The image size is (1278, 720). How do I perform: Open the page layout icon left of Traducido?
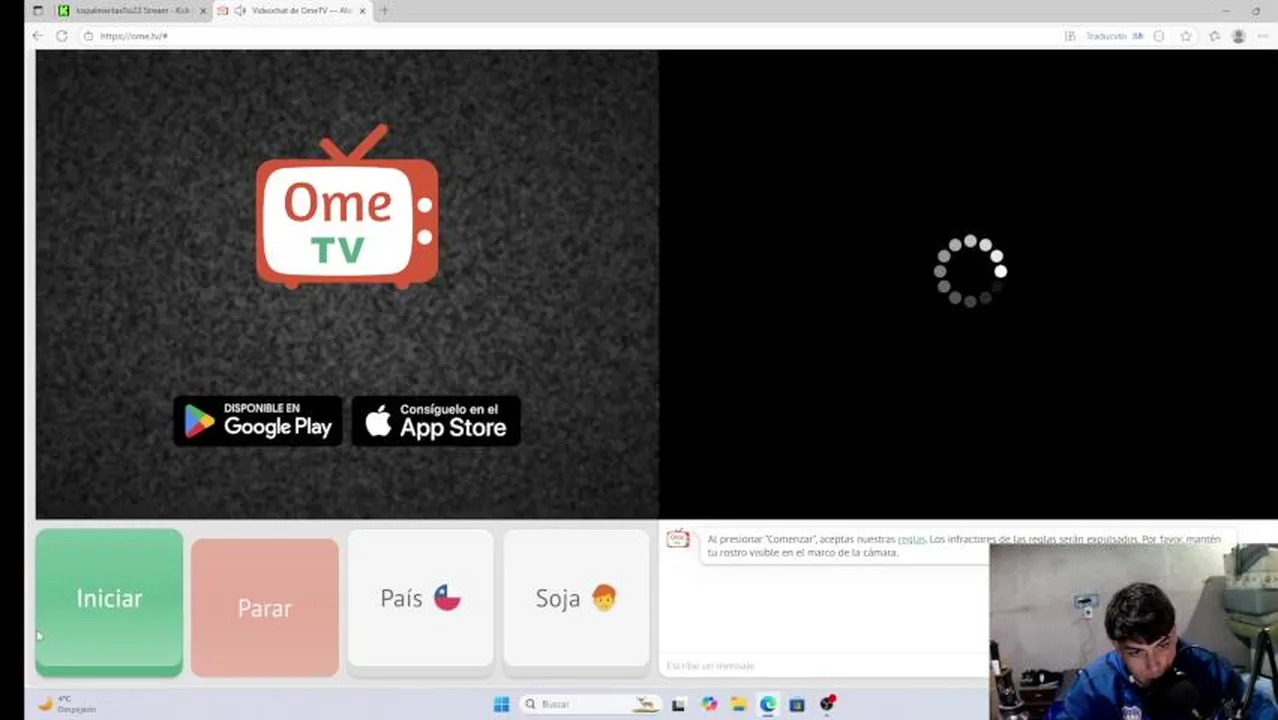[x=1070, y=36]
